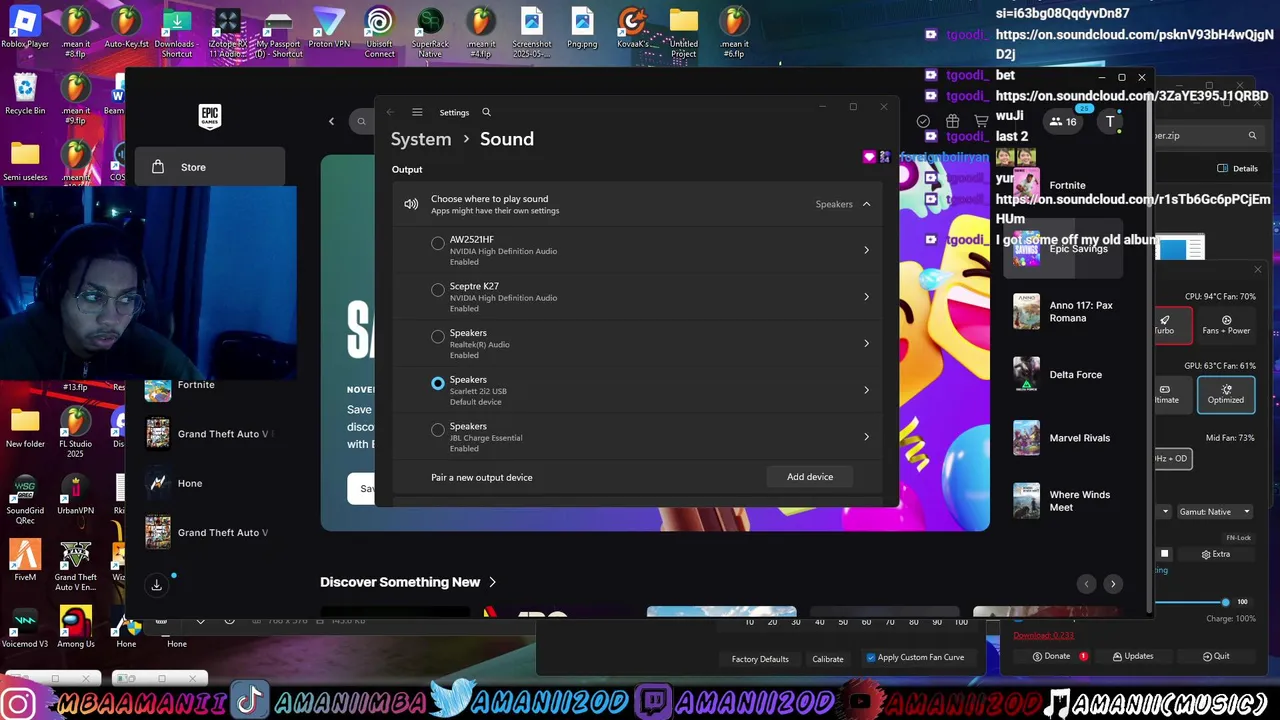The image size is (1280, 720).
Task: Open the Epic friends icon showing 16
Action: pos(1062,122)
